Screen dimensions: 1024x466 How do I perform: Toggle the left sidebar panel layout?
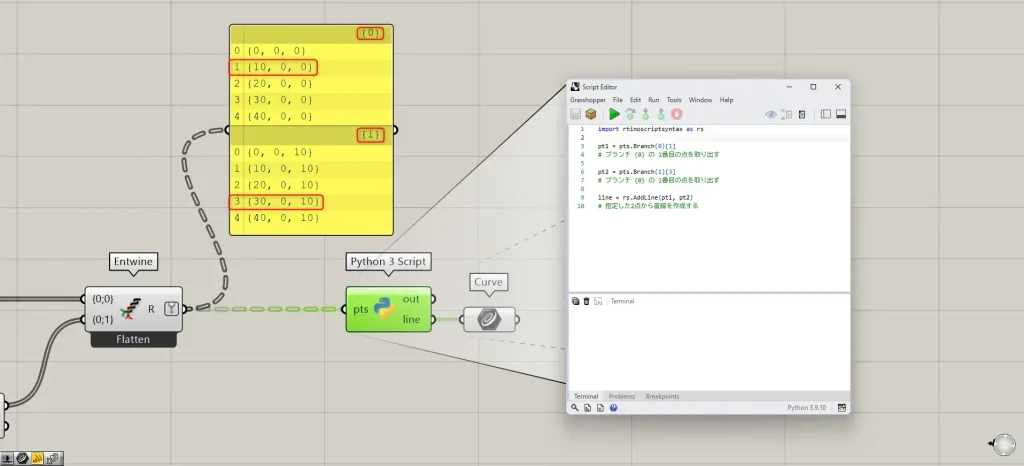[x=826, y=114]
